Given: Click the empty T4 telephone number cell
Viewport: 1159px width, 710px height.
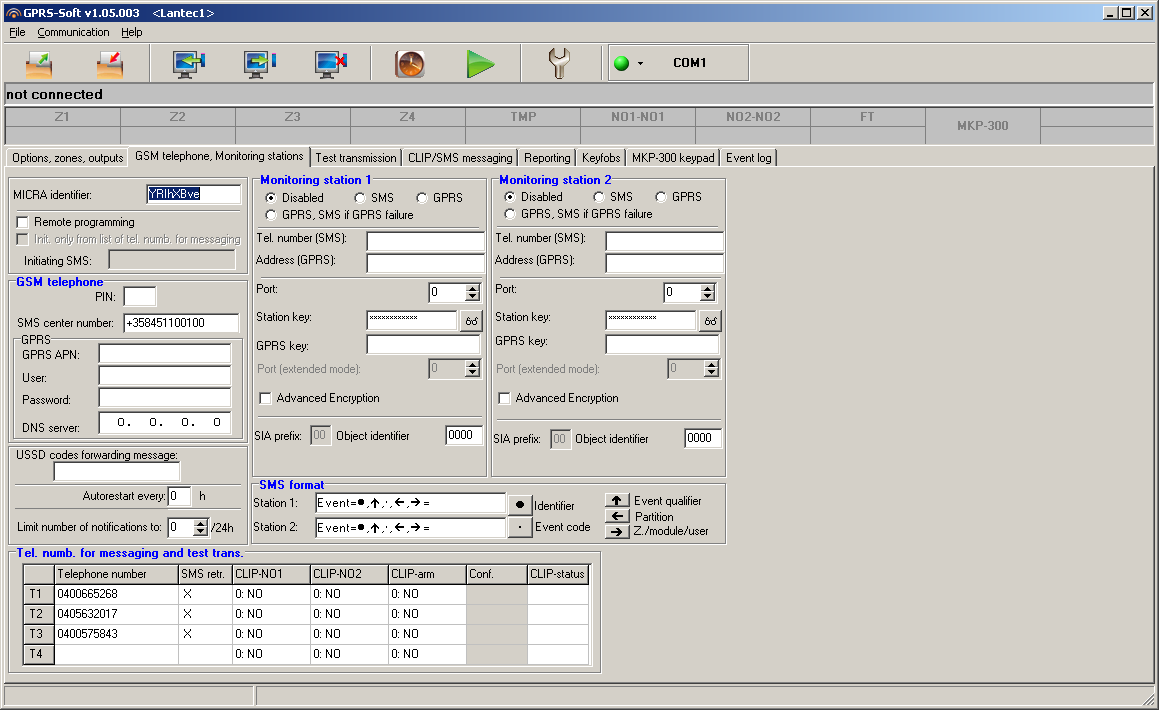Looking at the screenshot, I should tap(117, 654).
